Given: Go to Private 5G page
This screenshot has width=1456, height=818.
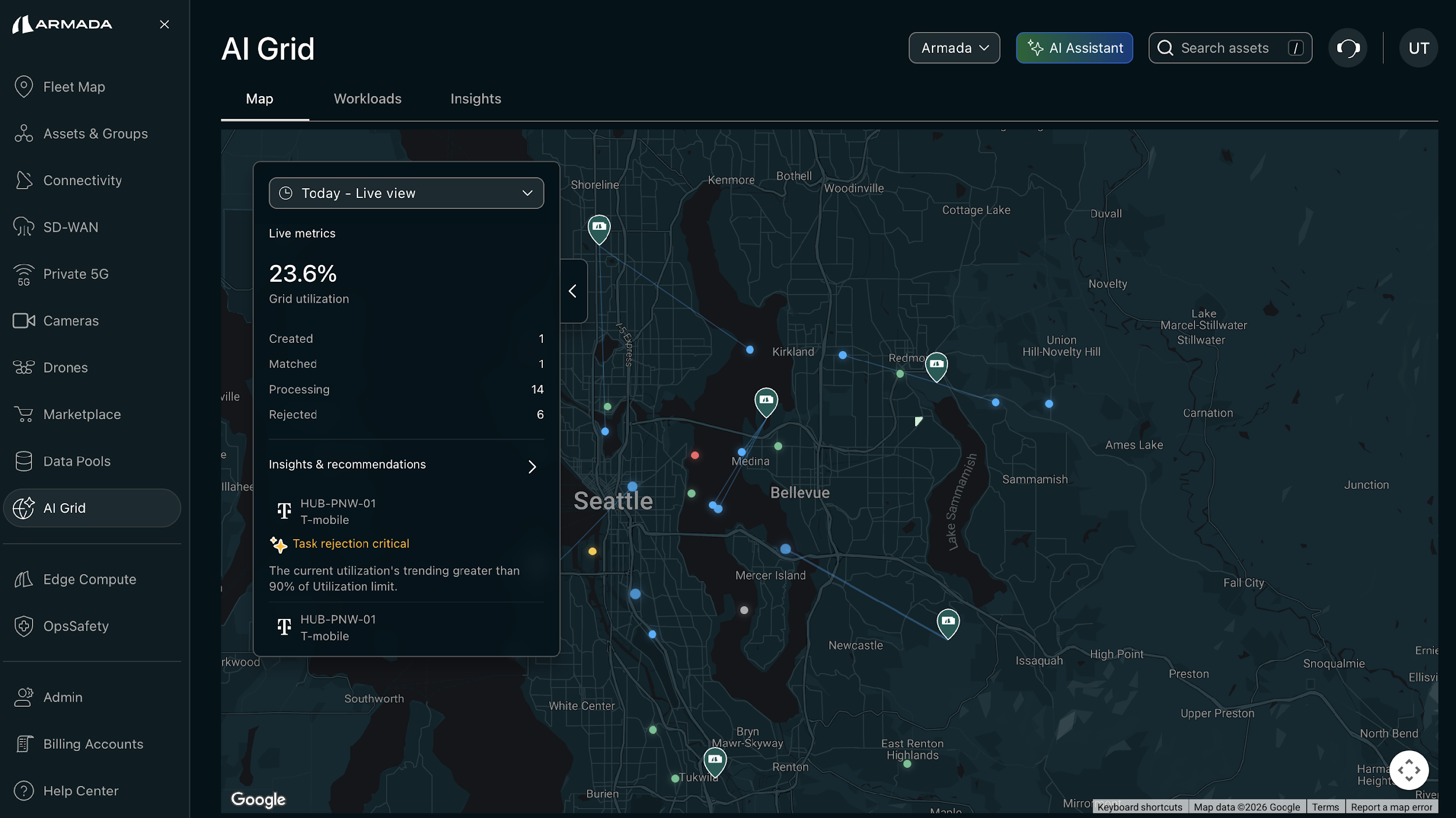Looking at the screenshot, I should point(76,274).
